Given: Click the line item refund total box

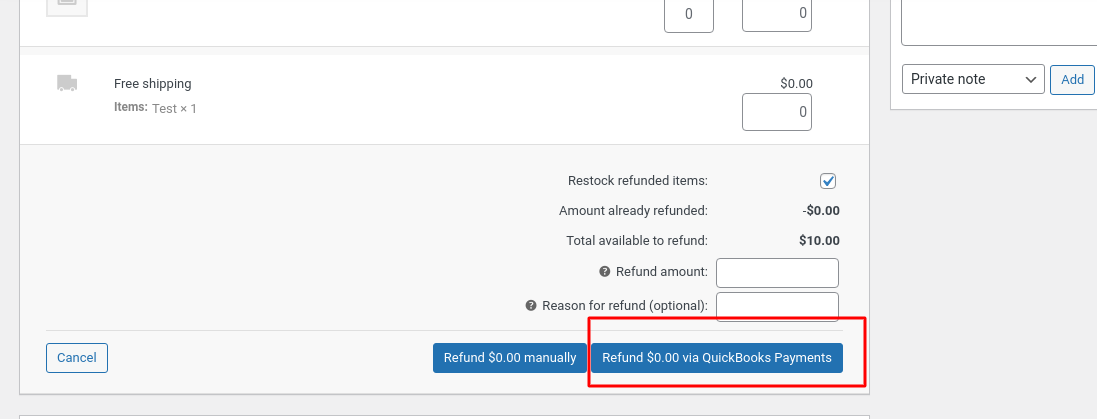Looking at the screenshot, I should coord(777,15).
